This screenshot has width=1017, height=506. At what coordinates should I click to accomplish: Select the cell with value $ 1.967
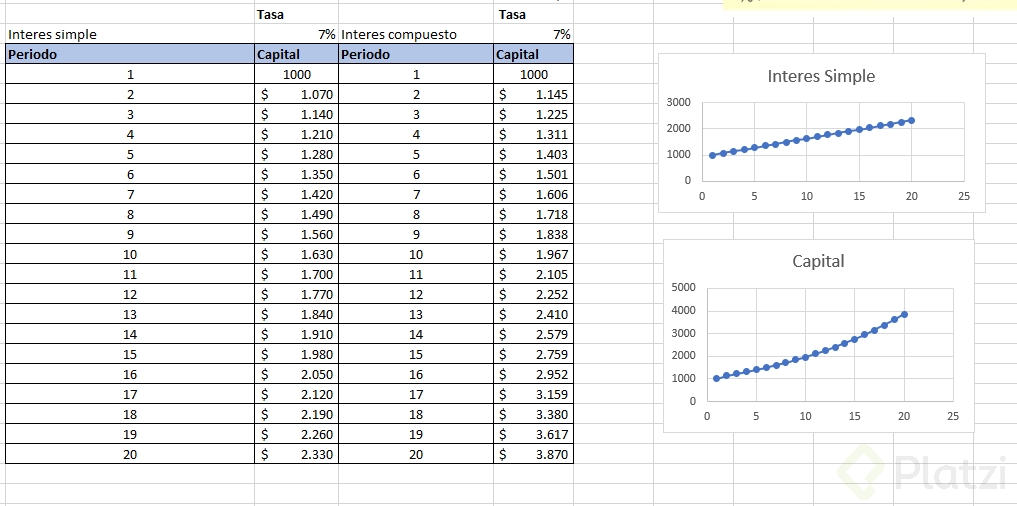534,254
